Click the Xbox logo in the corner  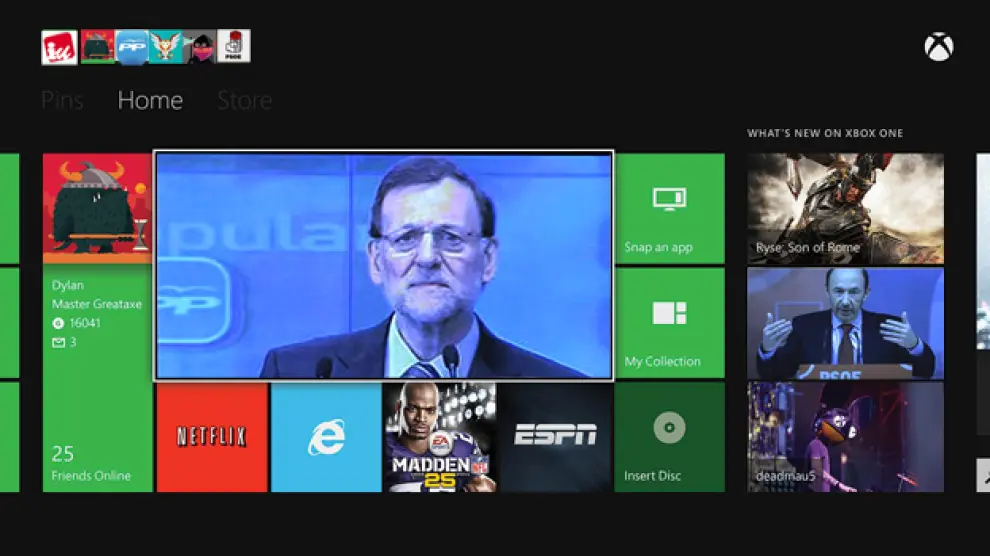pyautogui.click(x=938, y=47)
